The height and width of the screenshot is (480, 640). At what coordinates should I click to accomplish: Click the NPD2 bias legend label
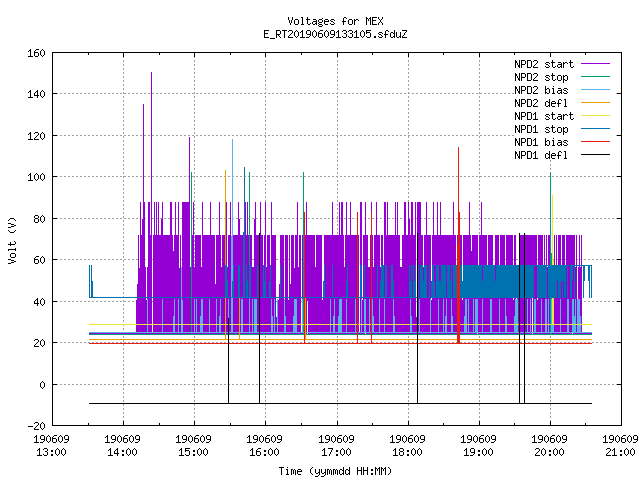(541, 90)
